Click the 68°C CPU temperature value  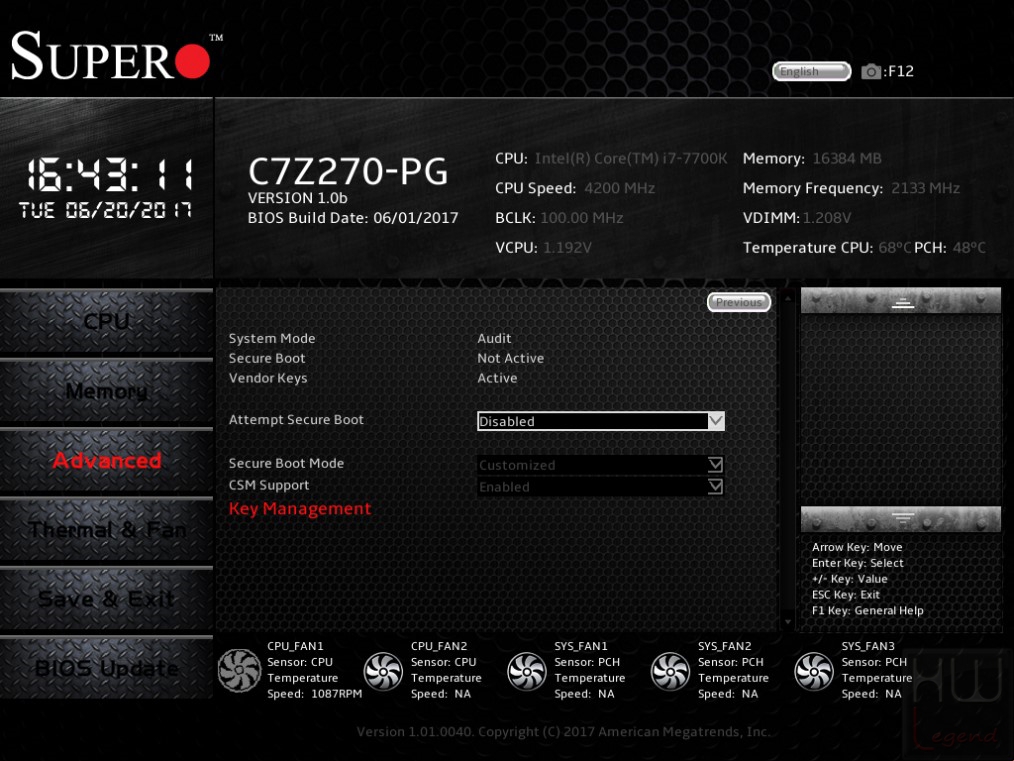894,248
